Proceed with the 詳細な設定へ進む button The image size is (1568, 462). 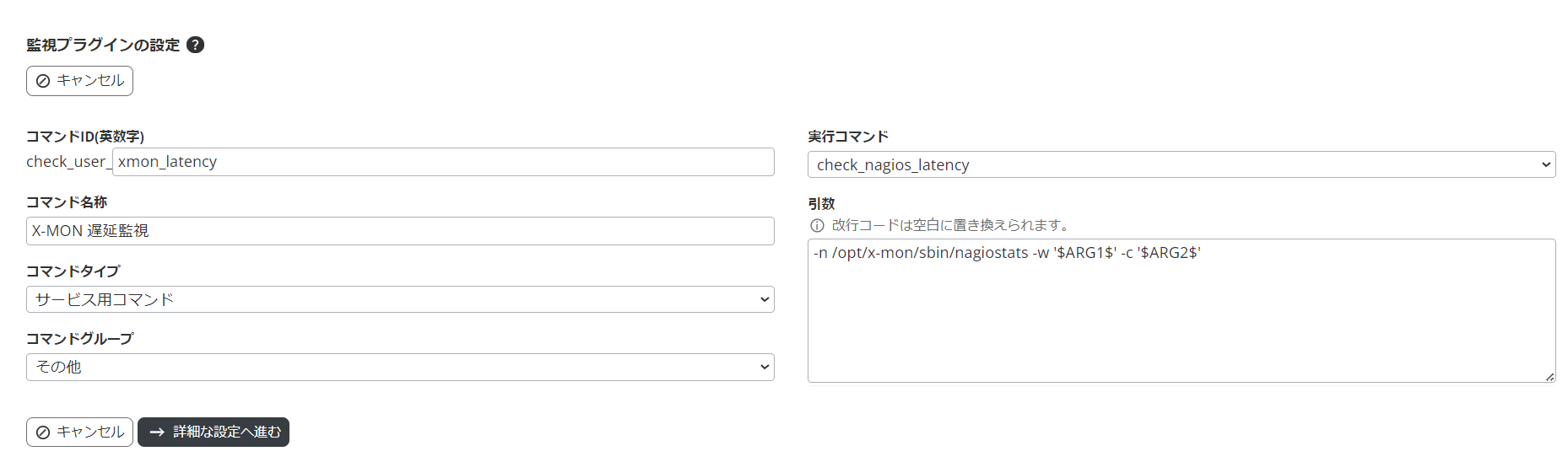(214, 432)
